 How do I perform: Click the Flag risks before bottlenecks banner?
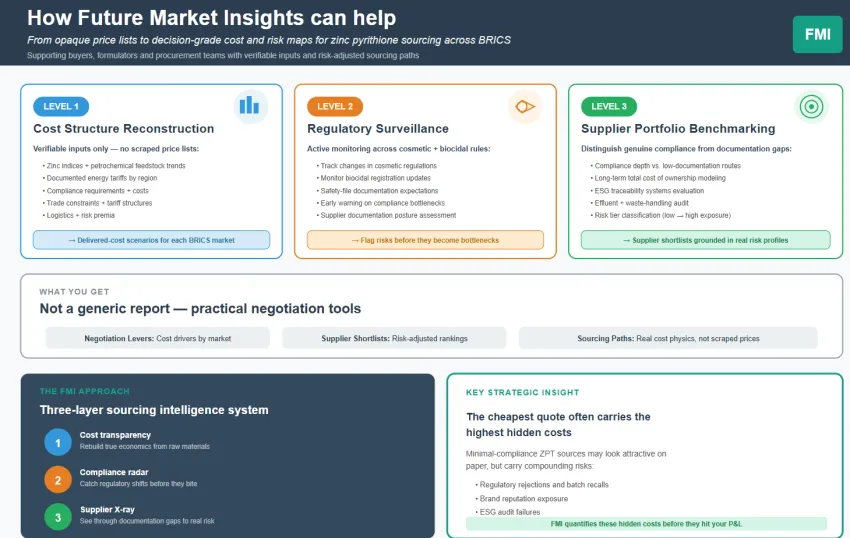pyautogui.click(x=425, y=240)
